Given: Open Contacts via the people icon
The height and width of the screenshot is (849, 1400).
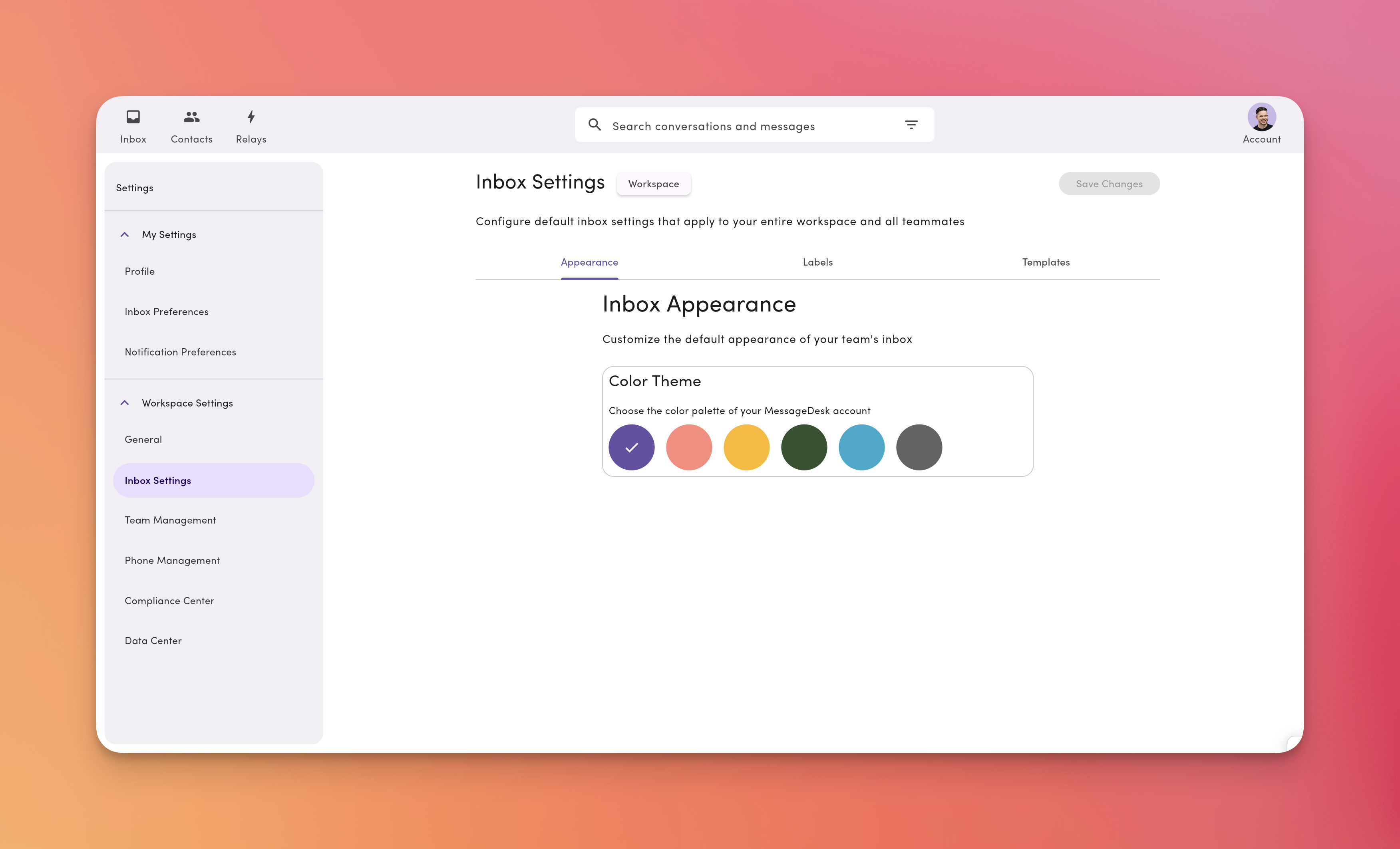Looking at the screenshot, I should (191, 125).
